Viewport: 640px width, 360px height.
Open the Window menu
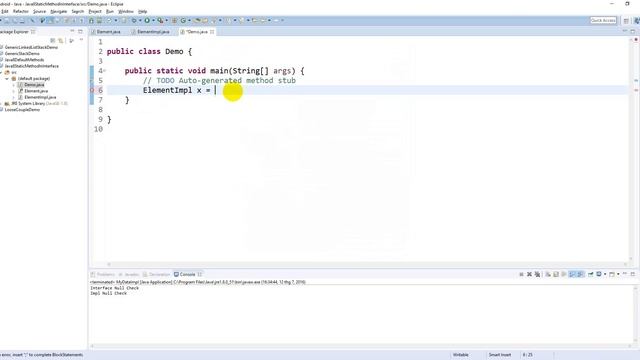pyautogui.click(x=126, y=11)
